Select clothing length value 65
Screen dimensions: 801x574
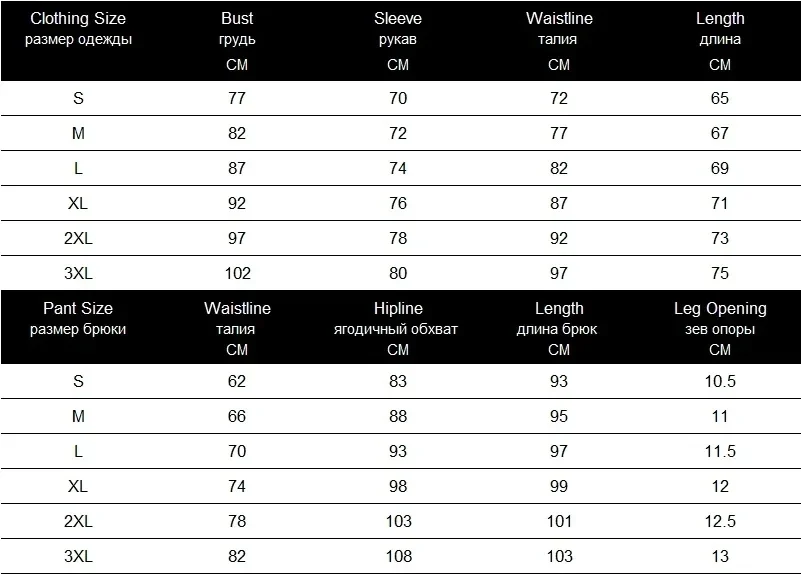click(720, 98)
